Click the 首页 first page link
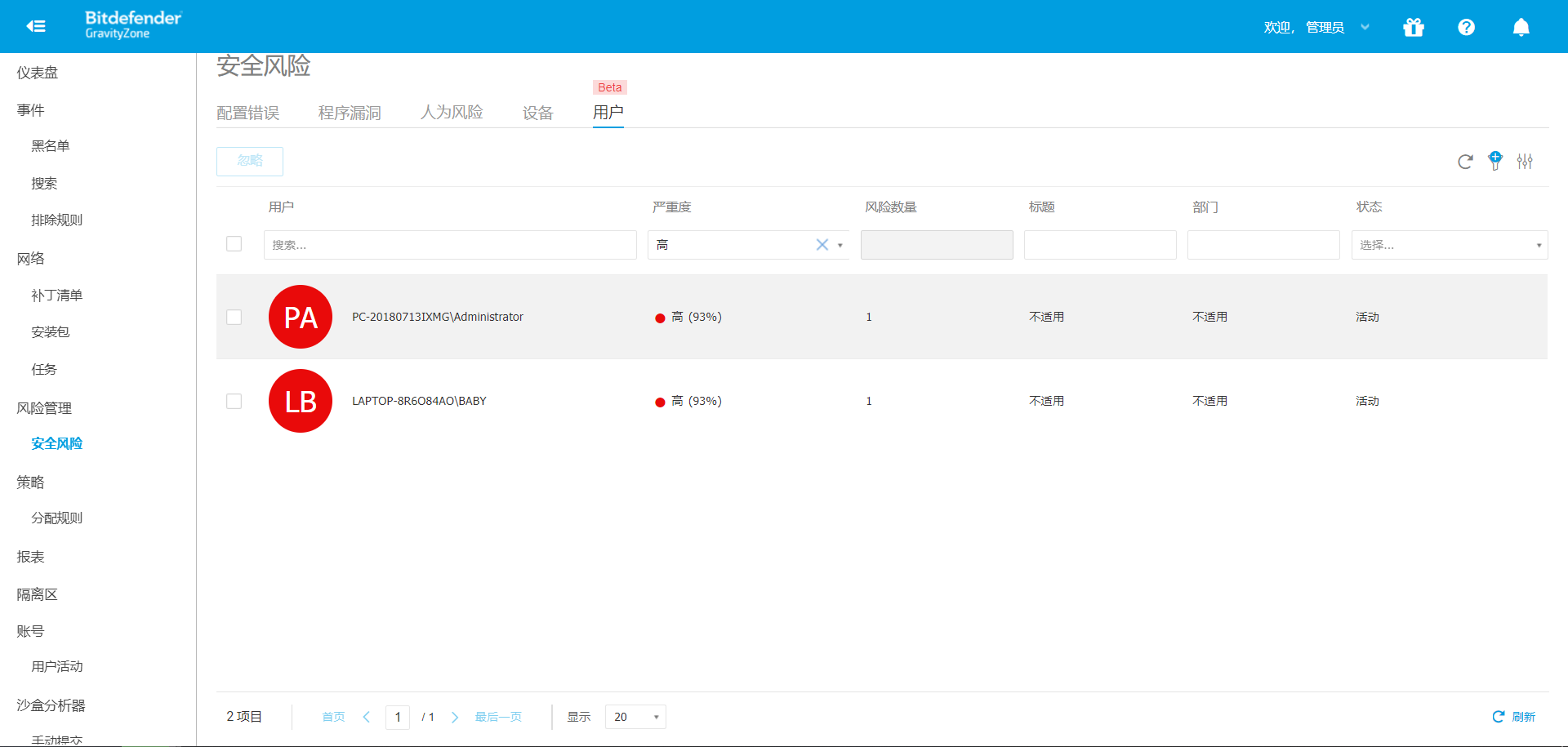The height and width of the screenshot is (747, 1568). pyautogui.click(x=333, y=717)
